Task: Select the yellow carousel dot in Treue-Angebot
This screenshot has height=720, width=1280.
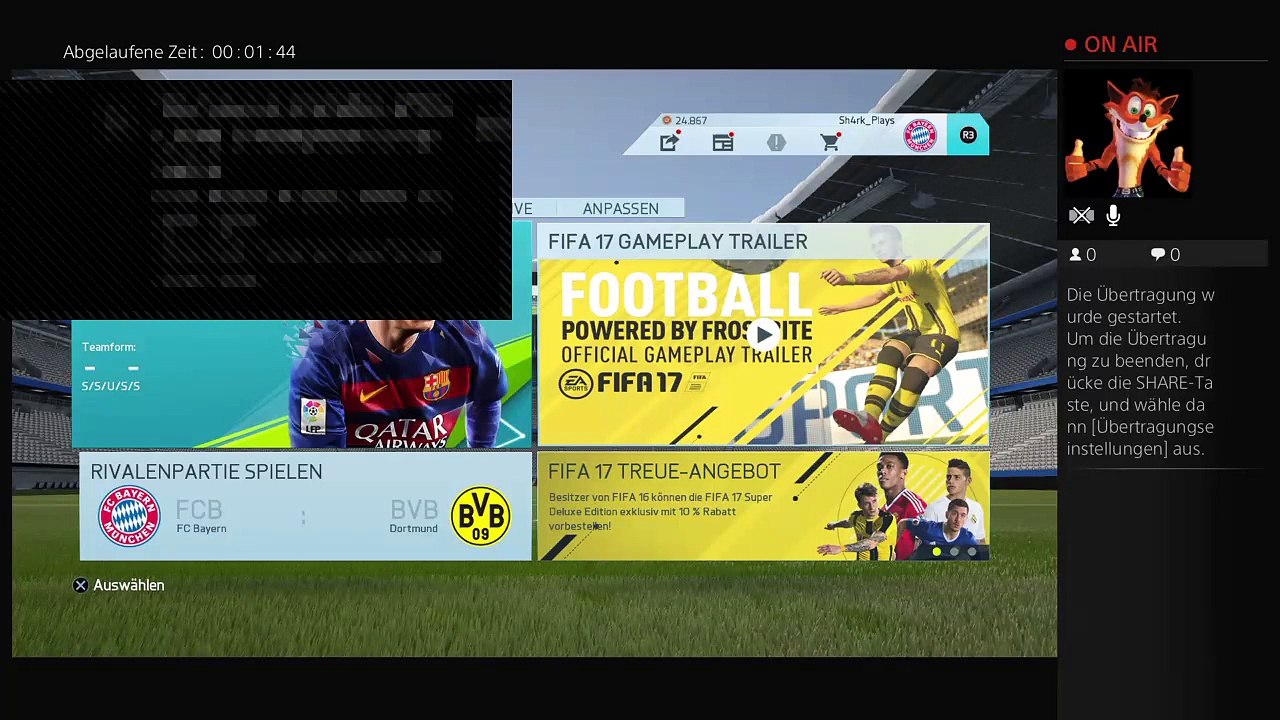Action: 937,551
